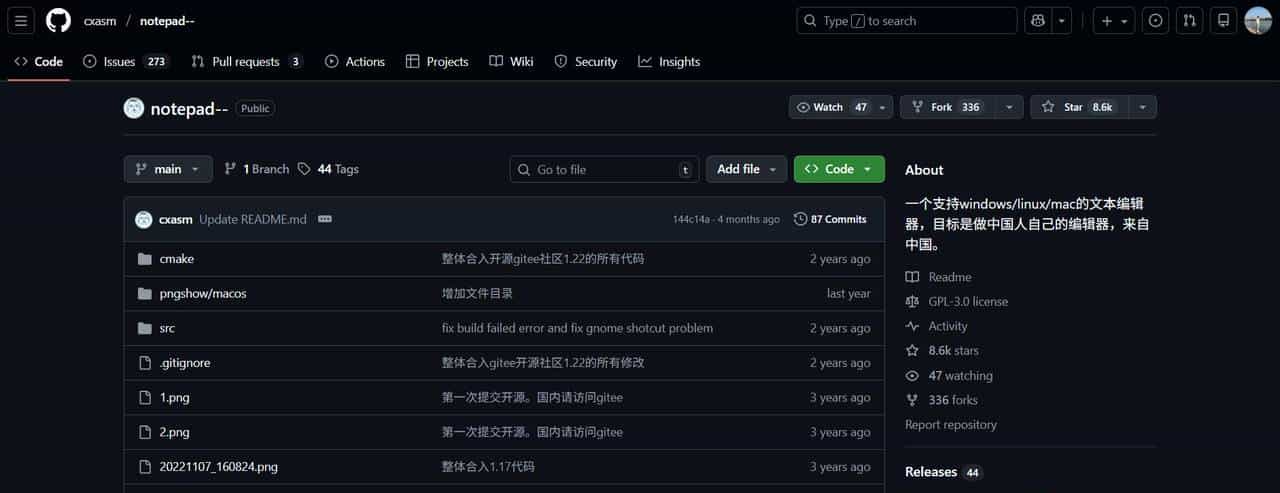Viewport: 1280px width, 493px height.
Task: Expand the Fork dropdown arrow
Action: tap(1009, 107)
